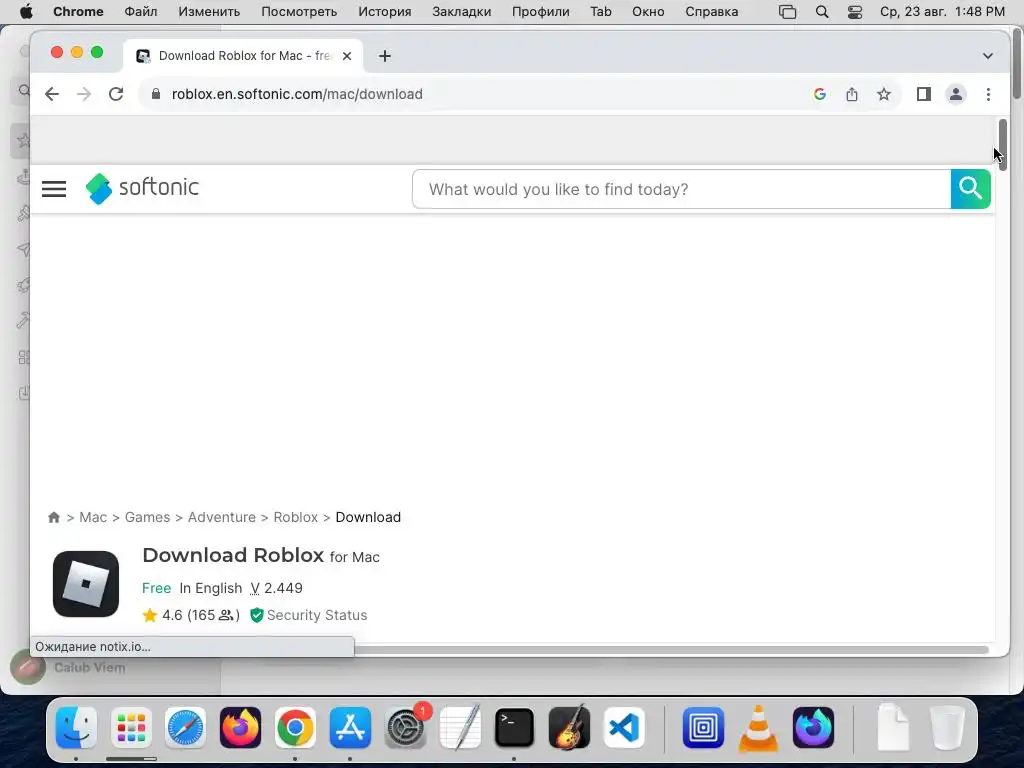Screen dimensions: 1024x768
Task: Click the page horizontal scrollbar
Action: 671,649
